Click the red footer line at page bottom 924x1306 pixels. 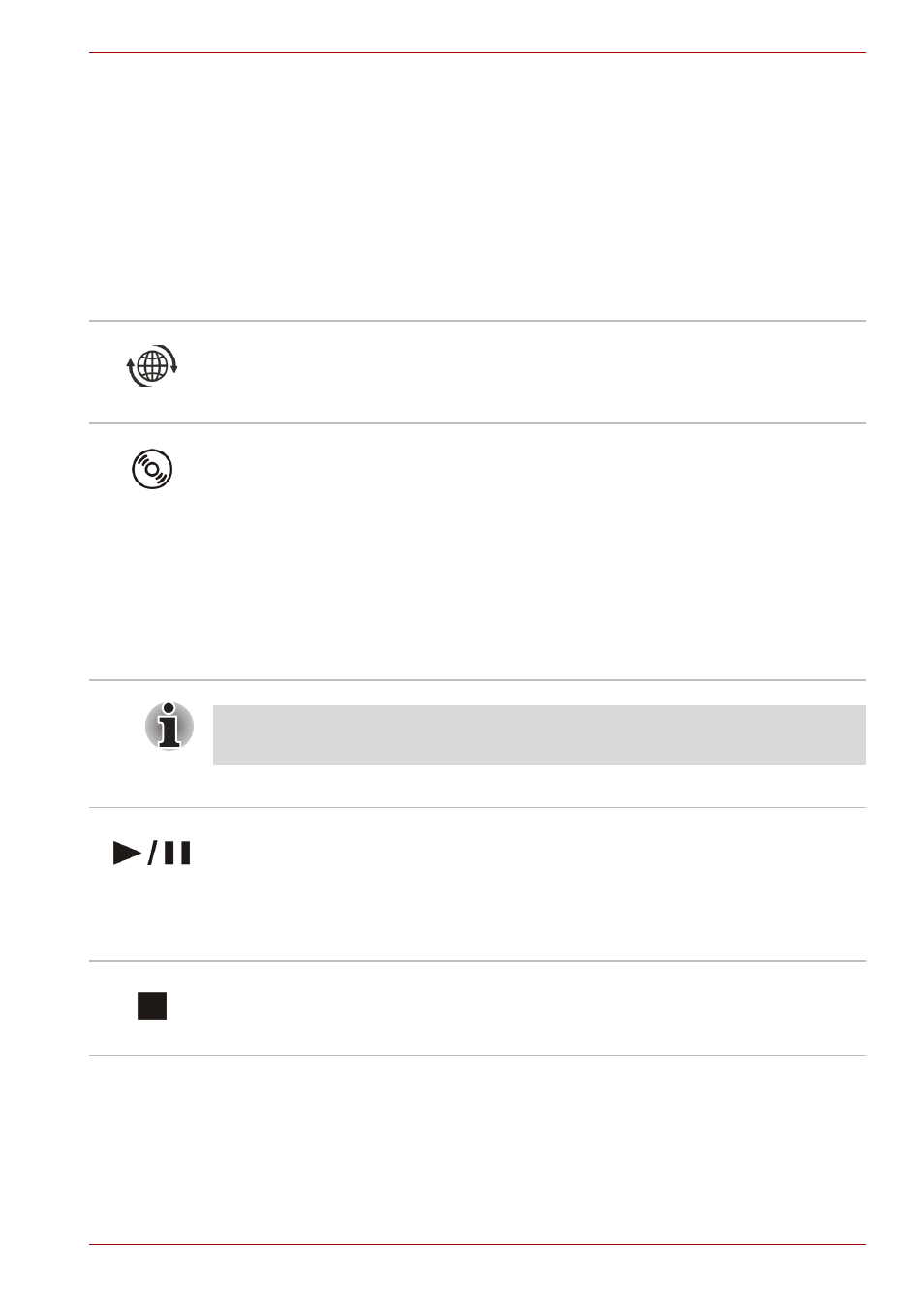[x=477, y=1244]
